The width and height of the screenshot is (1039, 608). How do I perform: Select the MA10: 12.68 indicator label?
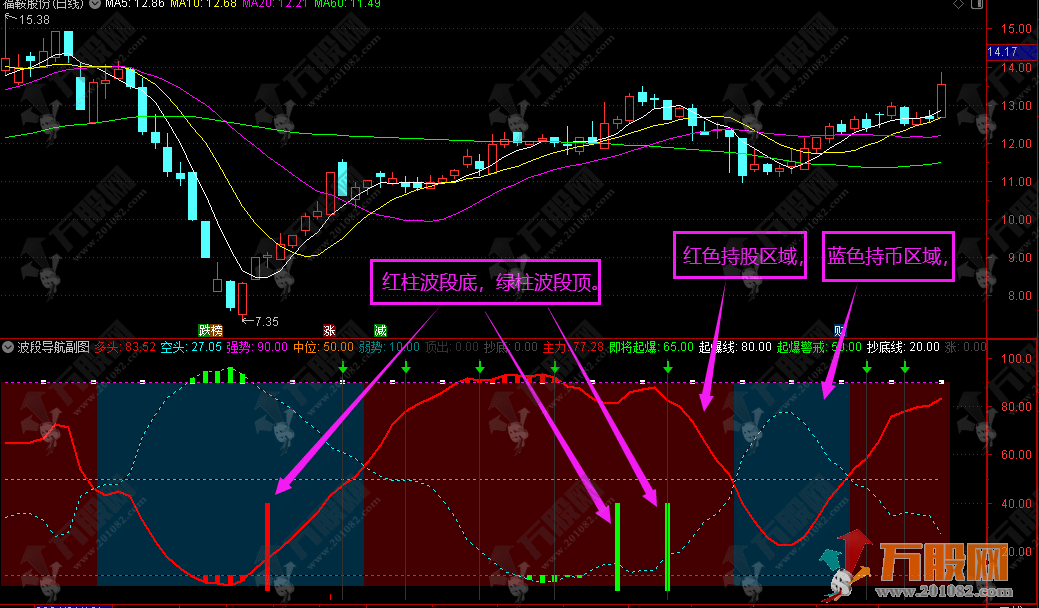(x=203, y=4)
